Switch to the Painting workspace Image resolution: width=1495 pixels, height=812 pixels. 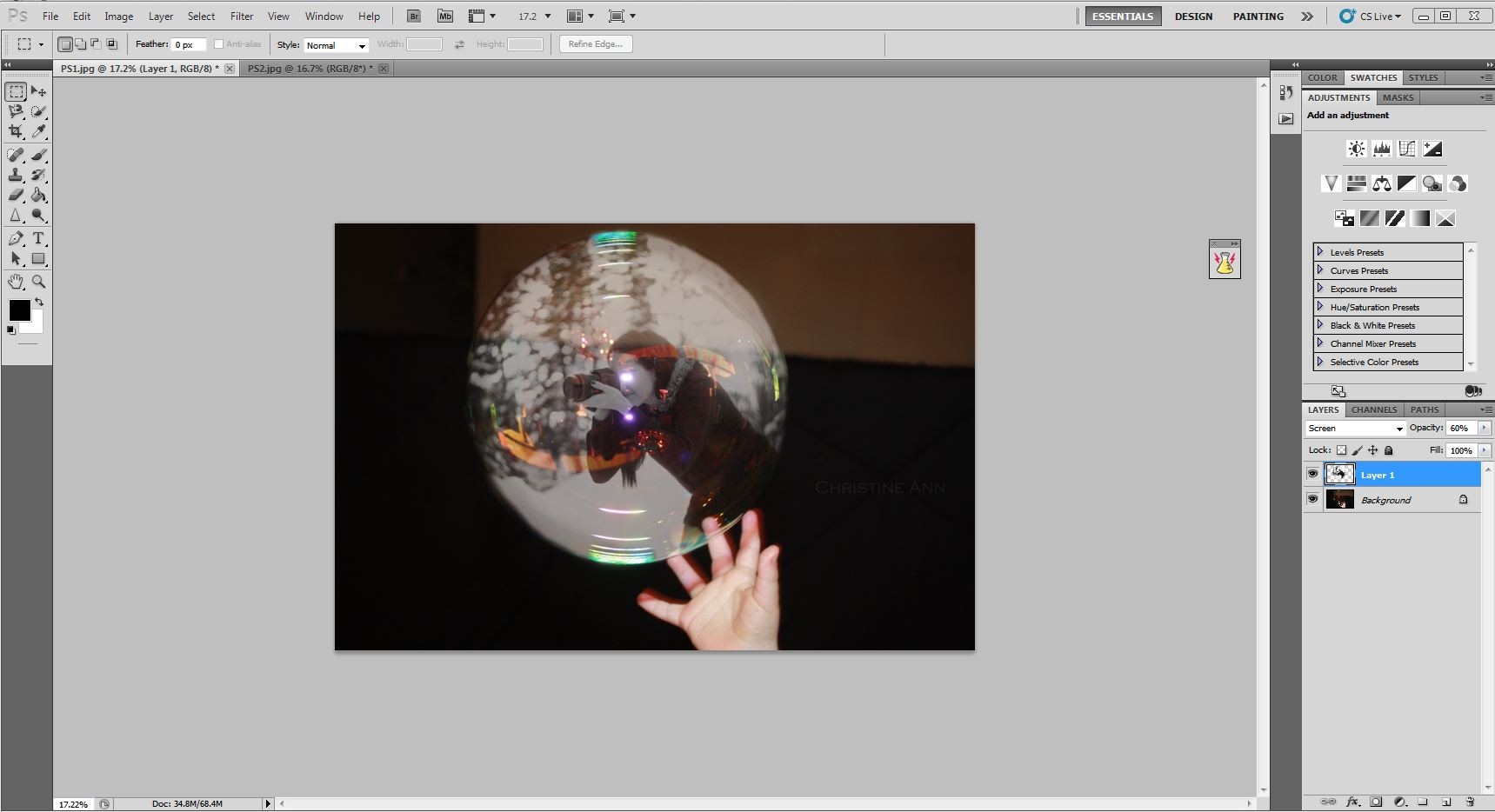point(1258,17)
